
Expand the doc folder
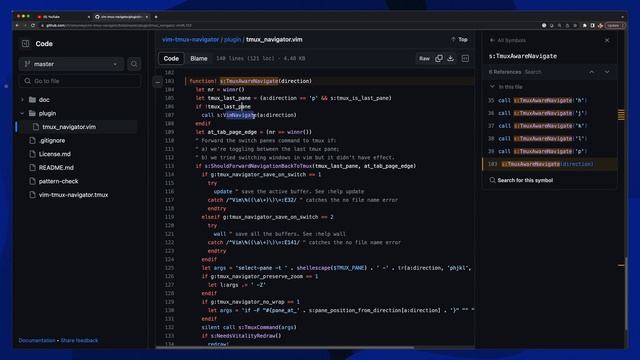point(22,100)
